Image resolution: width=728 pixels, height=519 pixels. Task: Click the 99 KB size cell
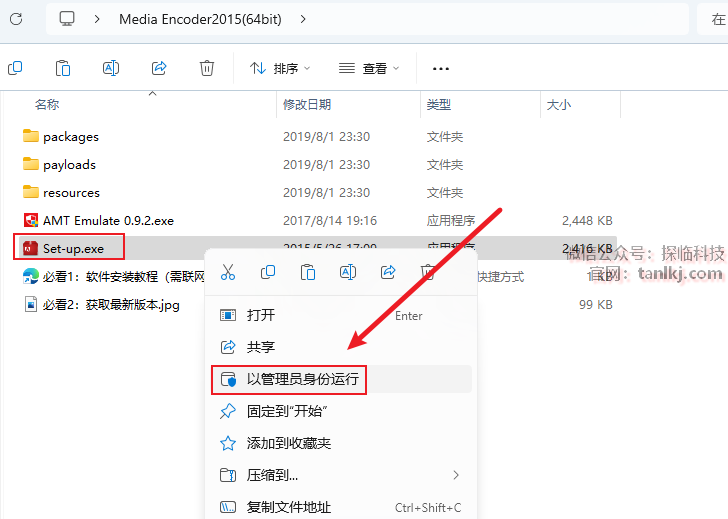tap(596, 305)
